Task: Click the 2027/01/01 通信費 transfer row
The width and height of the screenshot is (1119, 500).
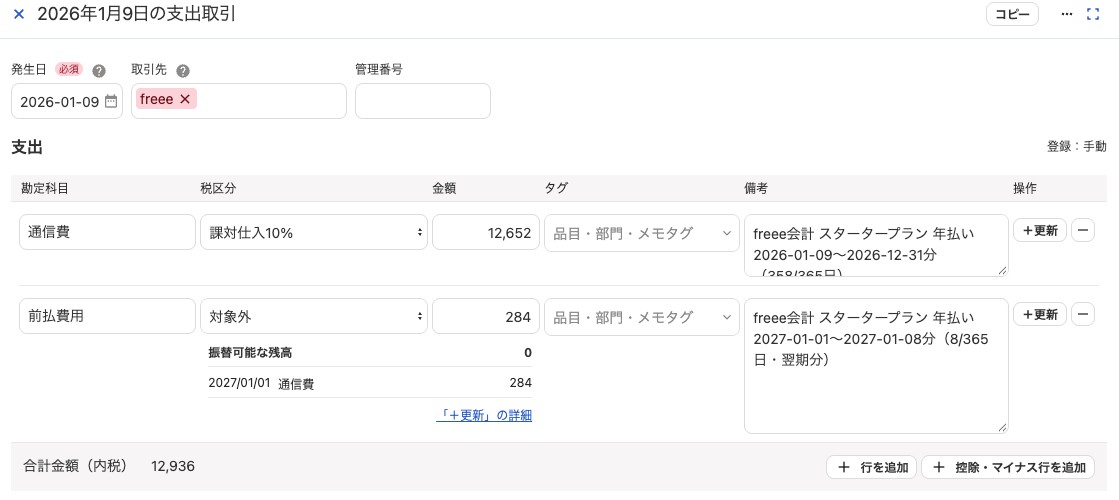Action: [370, 383]
